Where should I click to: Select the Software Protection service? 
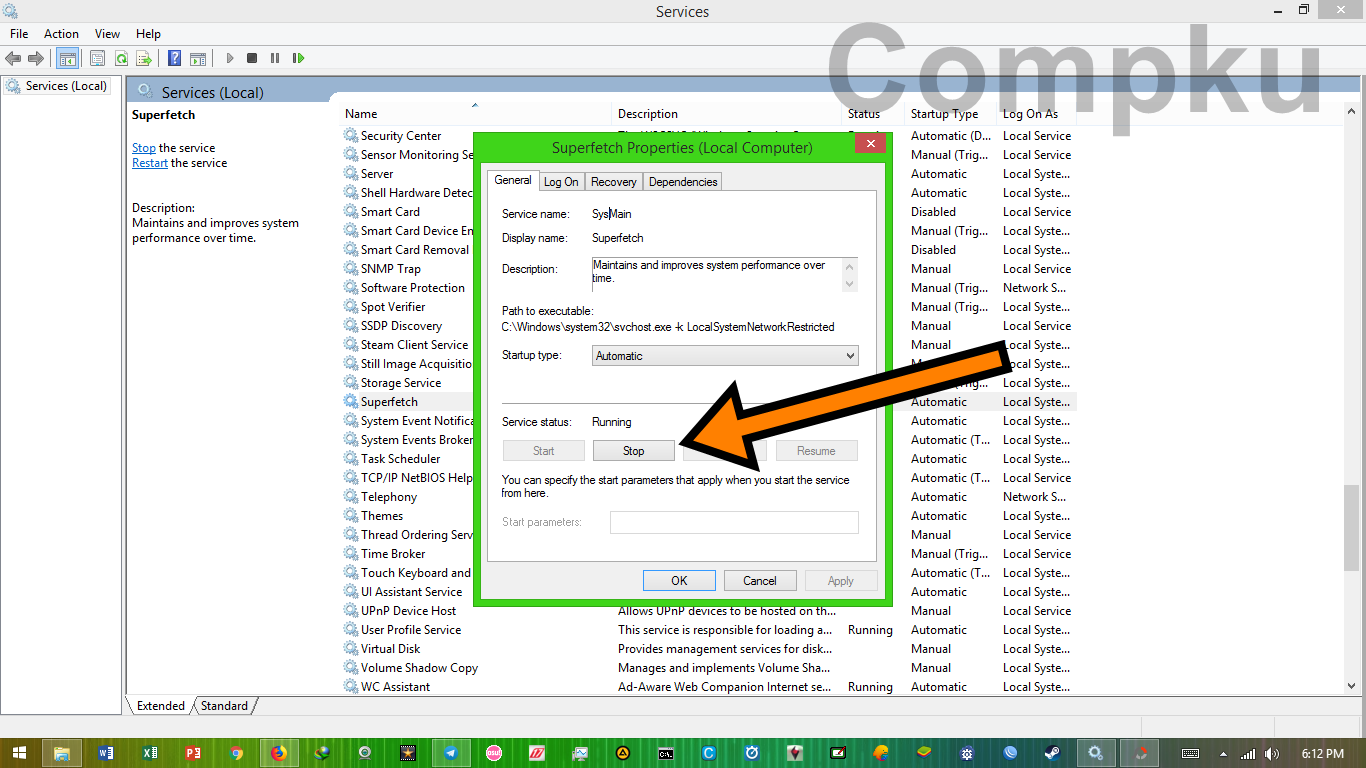click(x=413, y=288)
